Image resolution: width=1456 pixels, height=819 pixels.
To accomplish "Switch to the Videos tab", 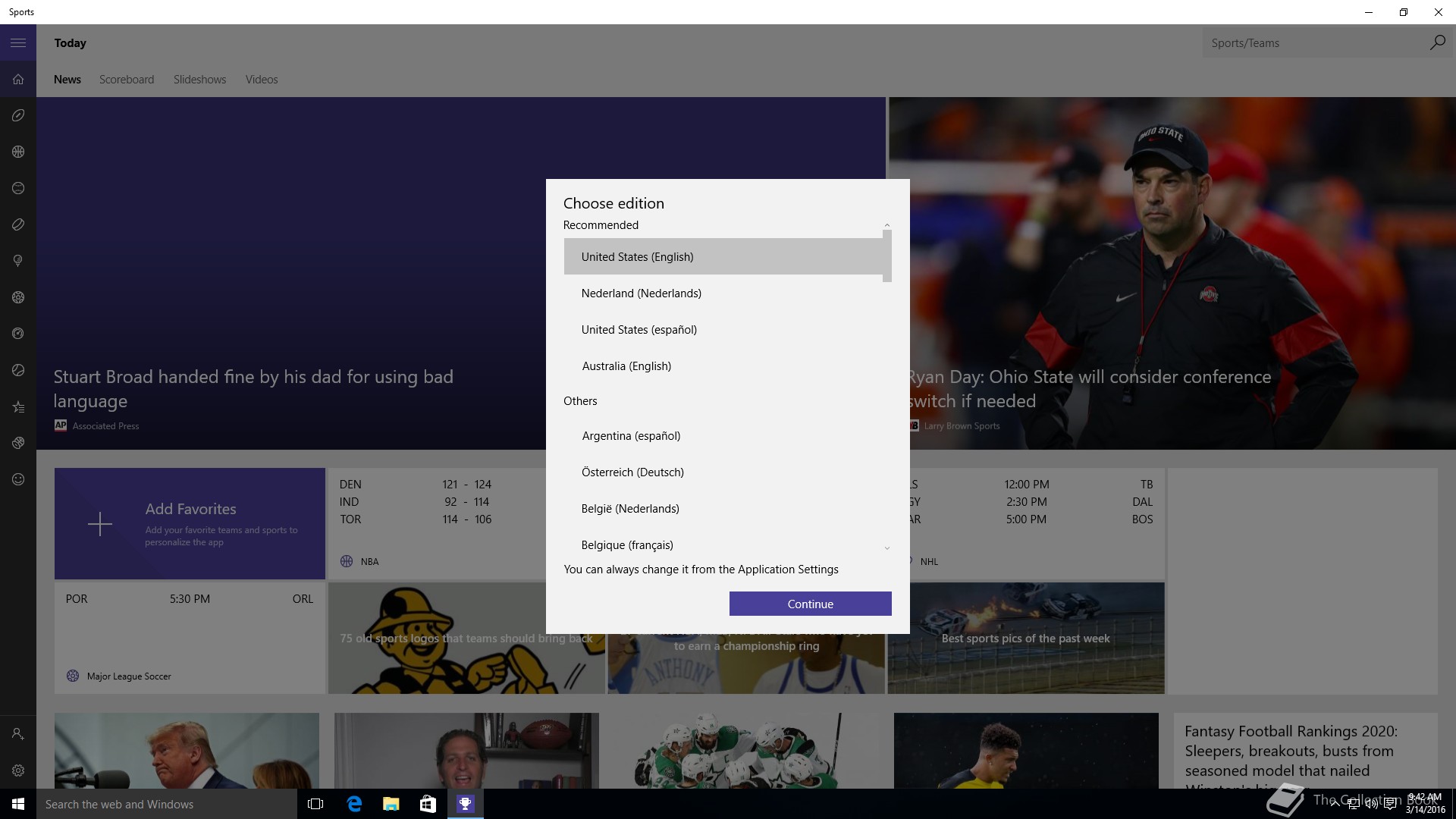I will tap(262, 80).
